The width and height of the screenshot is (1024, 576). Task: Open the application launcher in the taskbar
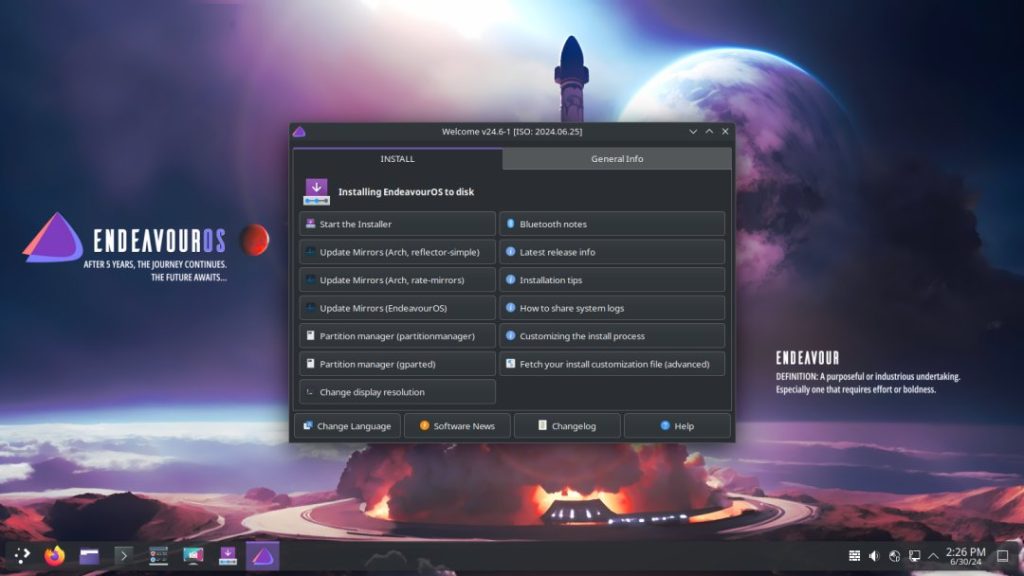[22, 555]
